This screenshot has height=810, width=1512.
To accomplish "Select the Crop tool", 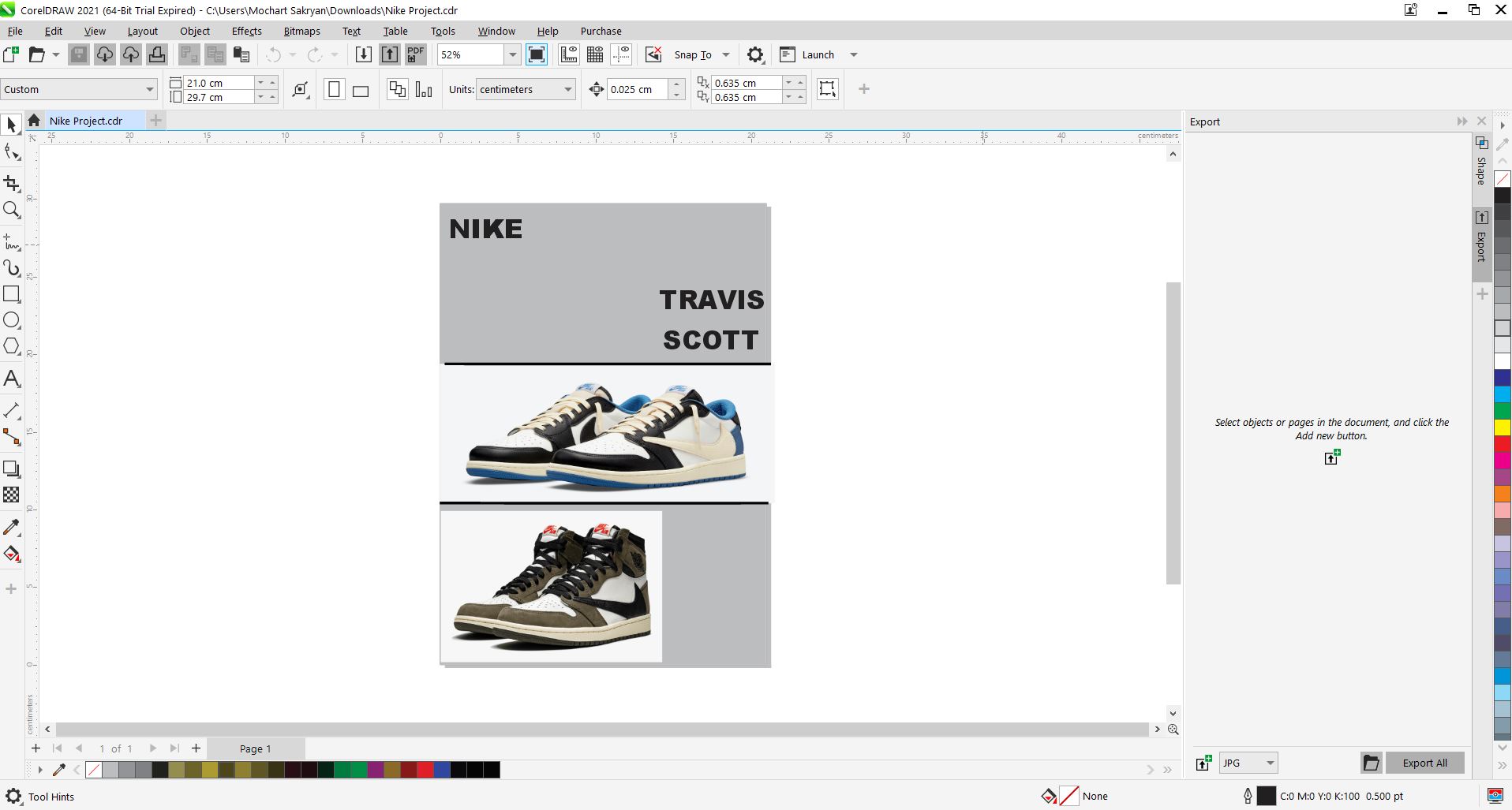I will coord(11,183).
